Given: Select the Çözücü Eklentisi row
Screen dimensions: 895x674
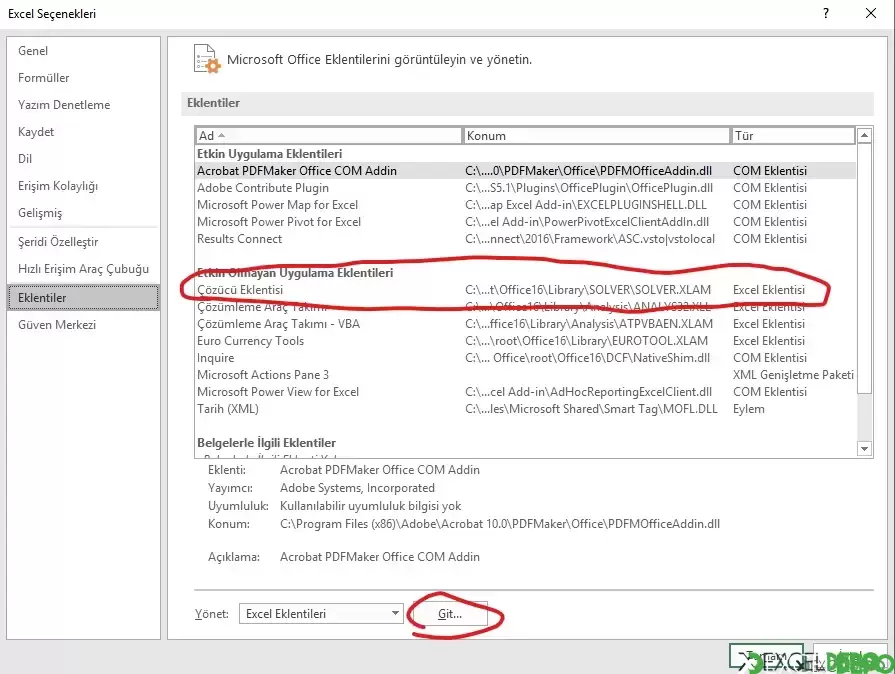Looking at the screenshot, I should [525, 290].
